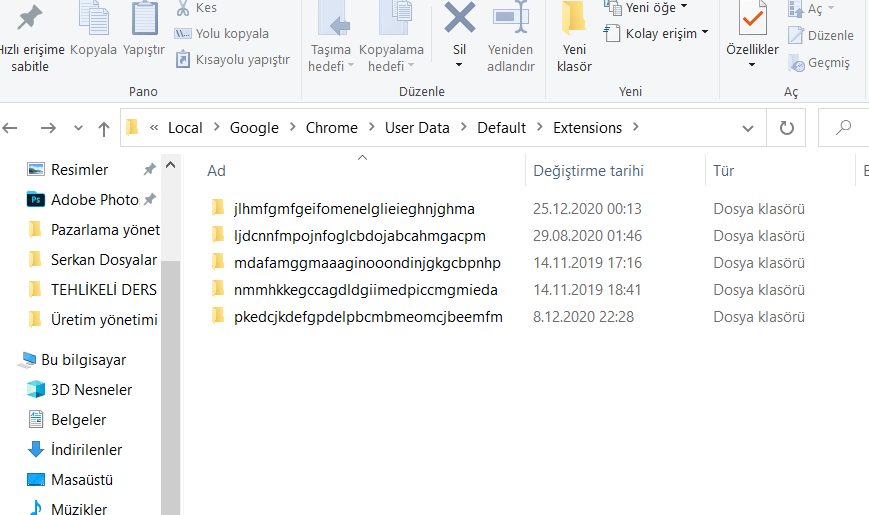
Task: Click the Kes scissors icon
Action: click(x=183, y=8)
